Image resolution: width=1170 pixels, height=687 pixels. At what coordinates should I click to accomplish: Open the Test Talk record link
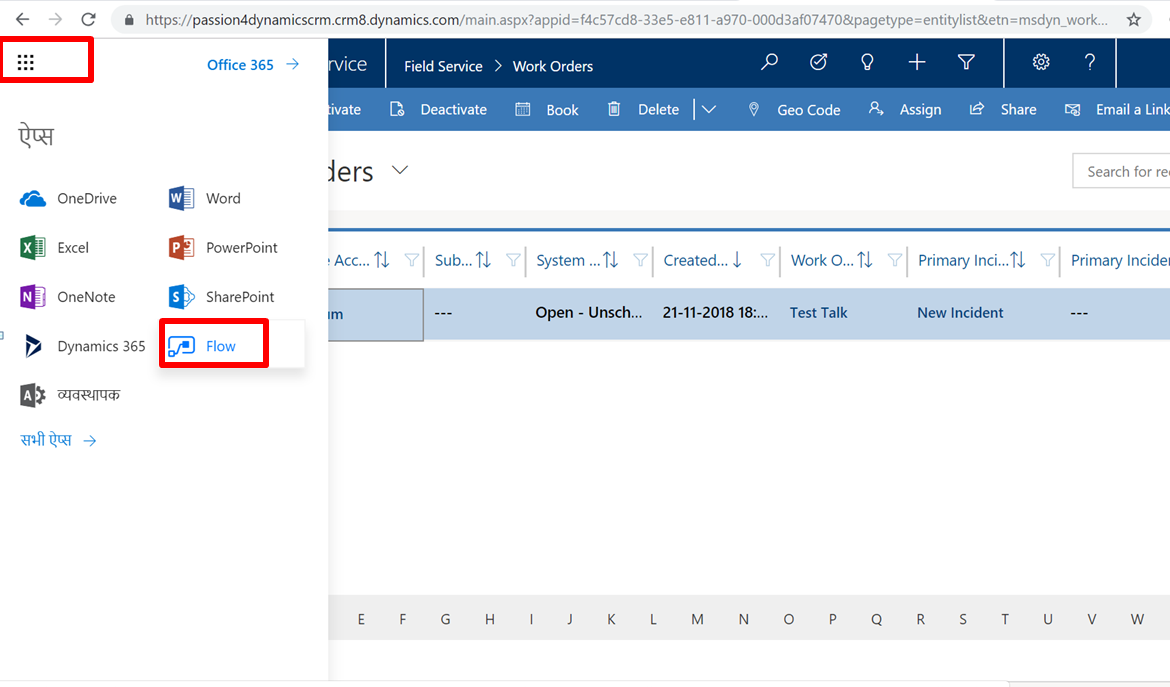[818, 313]
